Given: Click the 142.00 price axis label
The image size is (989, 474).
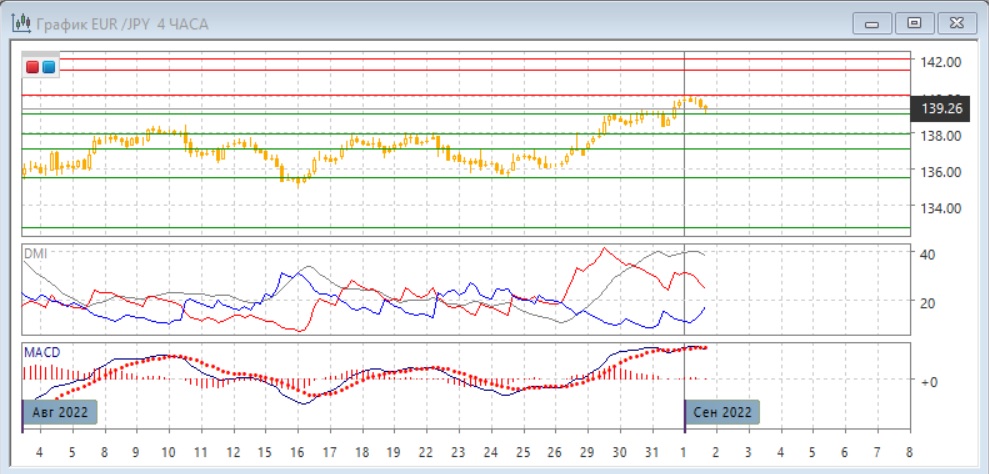Looking at the screenshot, I should coord(941,62).
